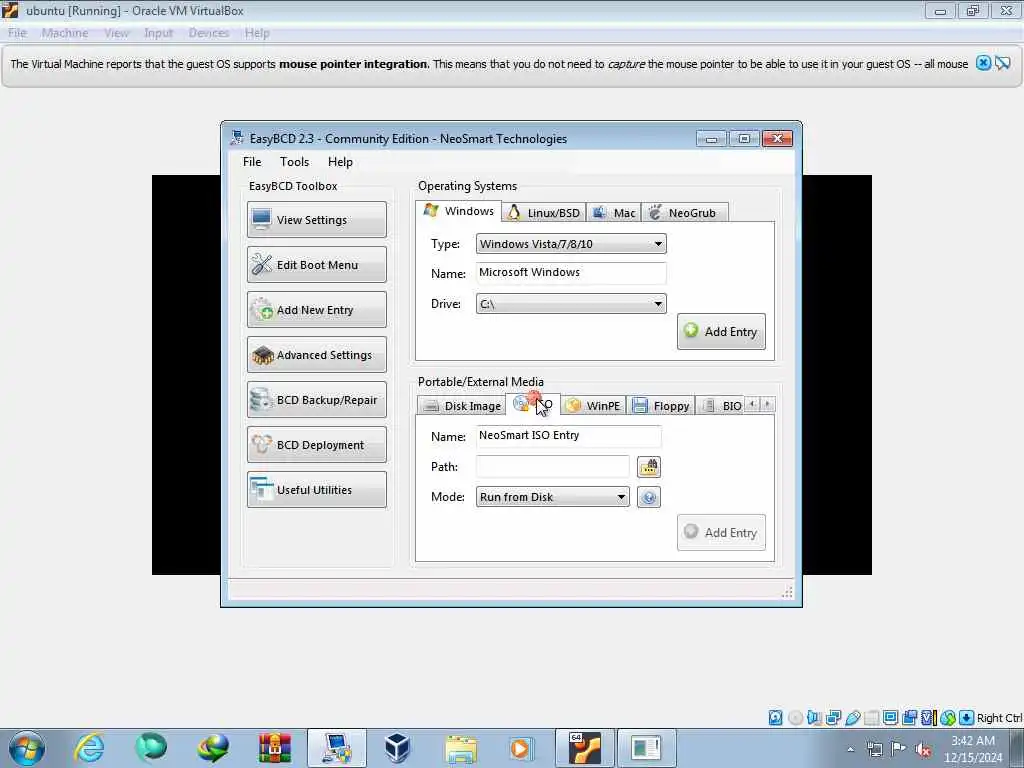Switch to the Windows operating systems tab

click(x=458, y=211)
